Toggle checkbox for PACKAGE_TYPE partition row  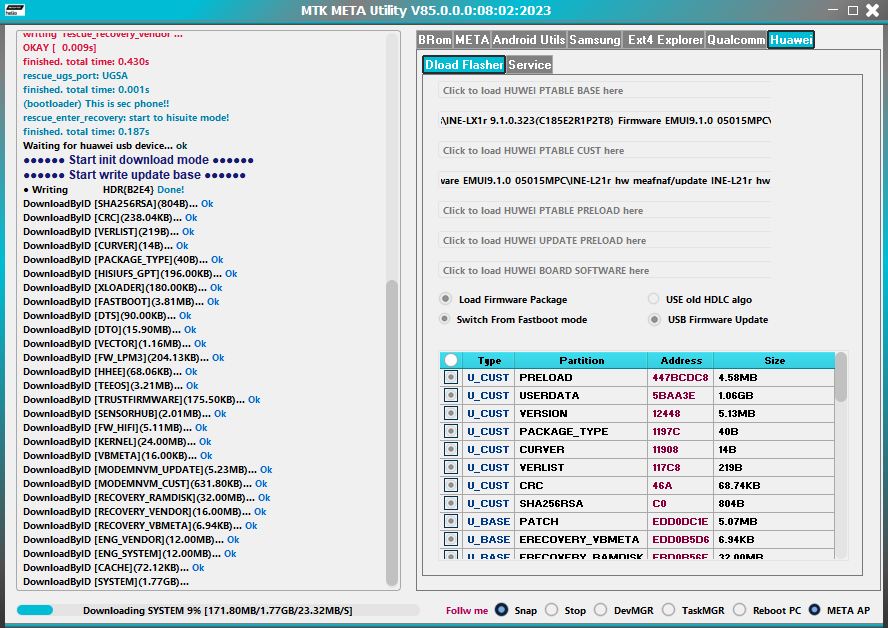[x=451, y=432]
